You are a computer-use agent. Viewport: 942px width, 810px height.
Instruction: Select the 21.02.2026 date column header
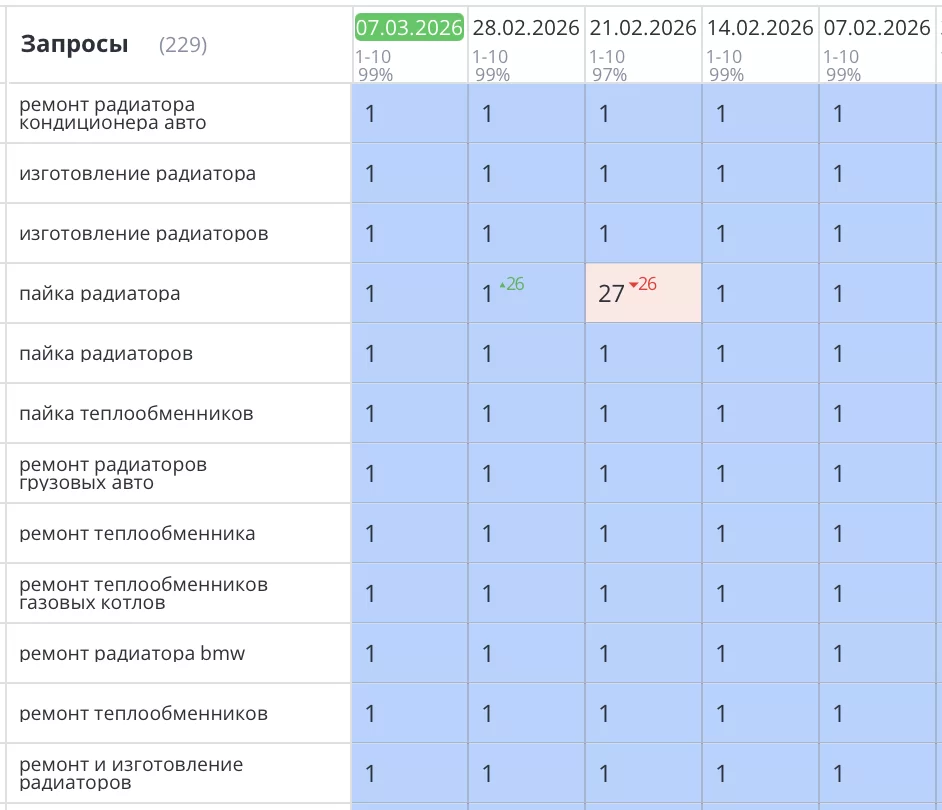click(643, 28)
